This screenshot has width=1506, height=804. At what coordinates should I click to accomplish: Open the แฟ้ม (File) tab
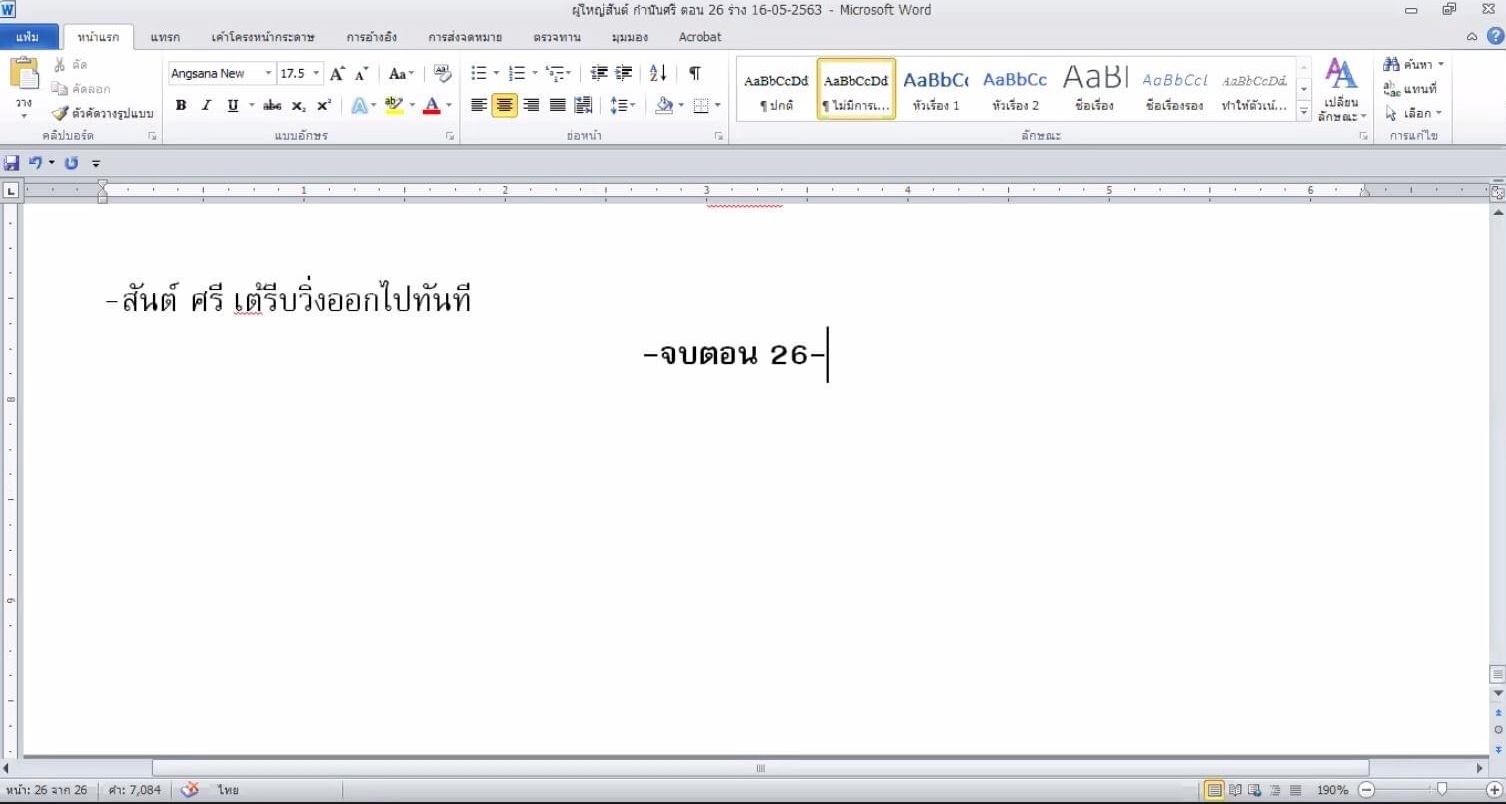pyautogui.click(x=28, y=37)
